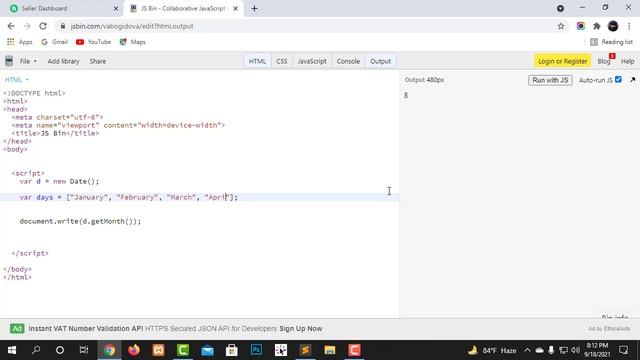Viewport: 640px width, 360px height.
Task: Open the Blog link
Action: click(x=604, y=61)
